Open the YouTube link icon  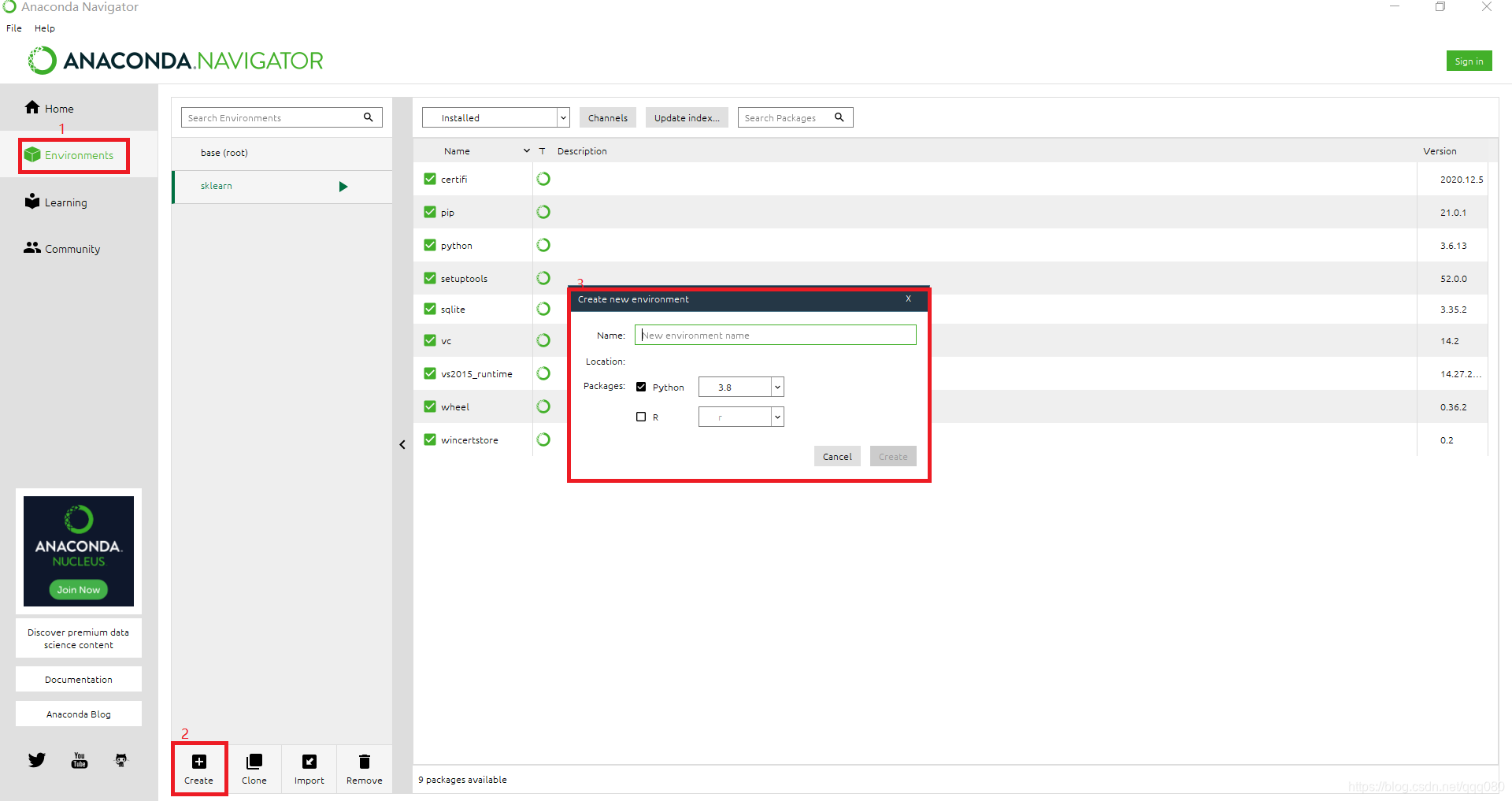tap(80, 760)
